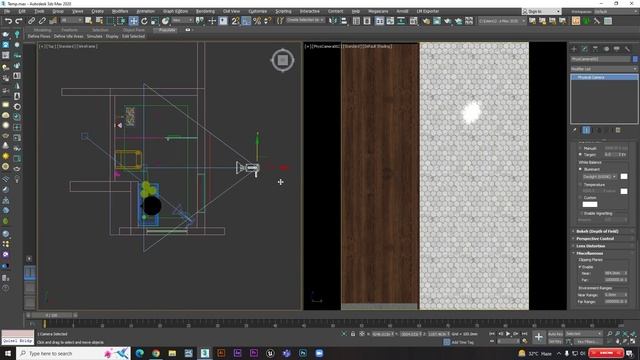Select the Target exposure radio button

(x=580, y=155)
